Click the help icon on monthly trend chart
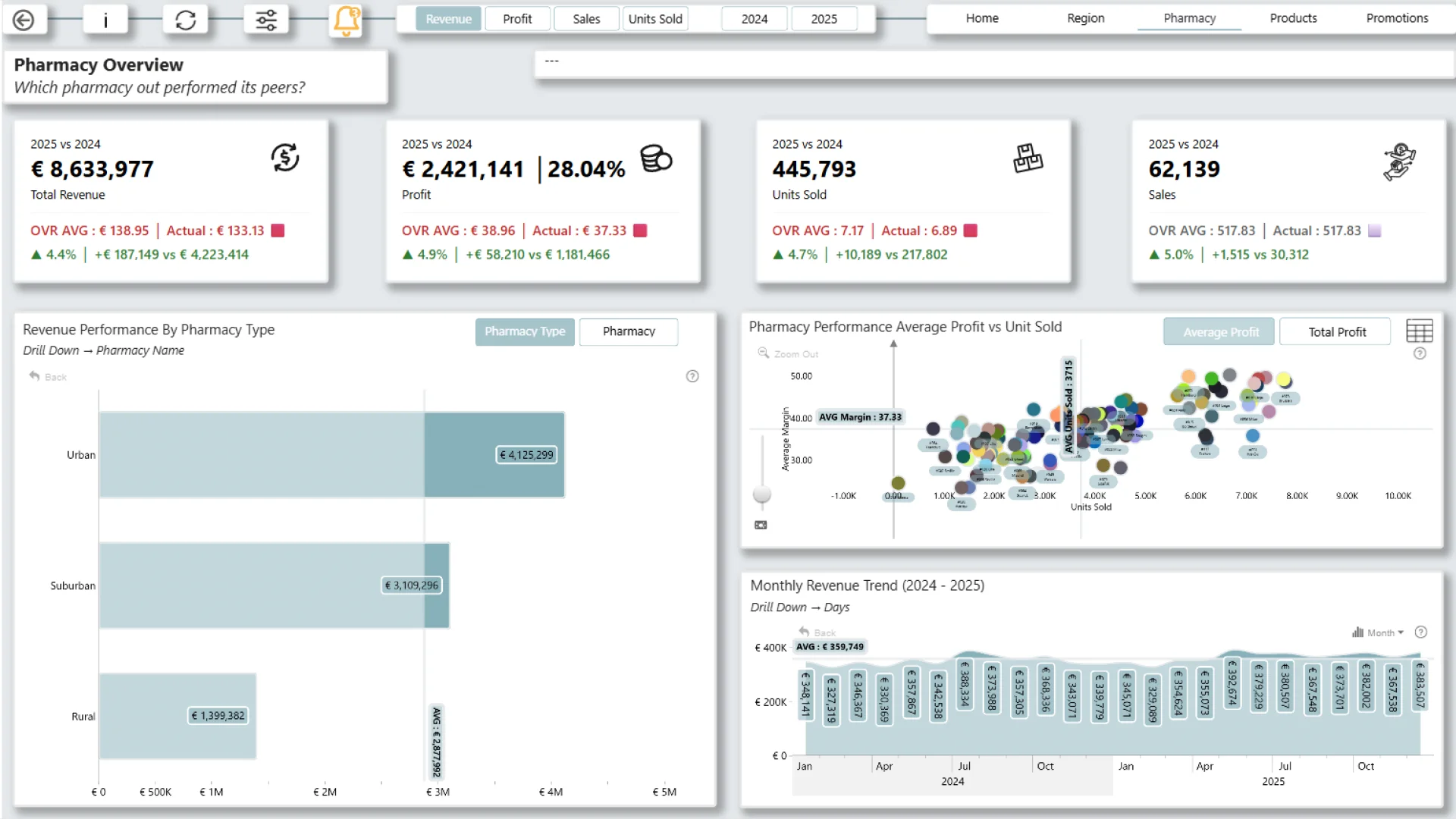 click(x=1421, y=632)
